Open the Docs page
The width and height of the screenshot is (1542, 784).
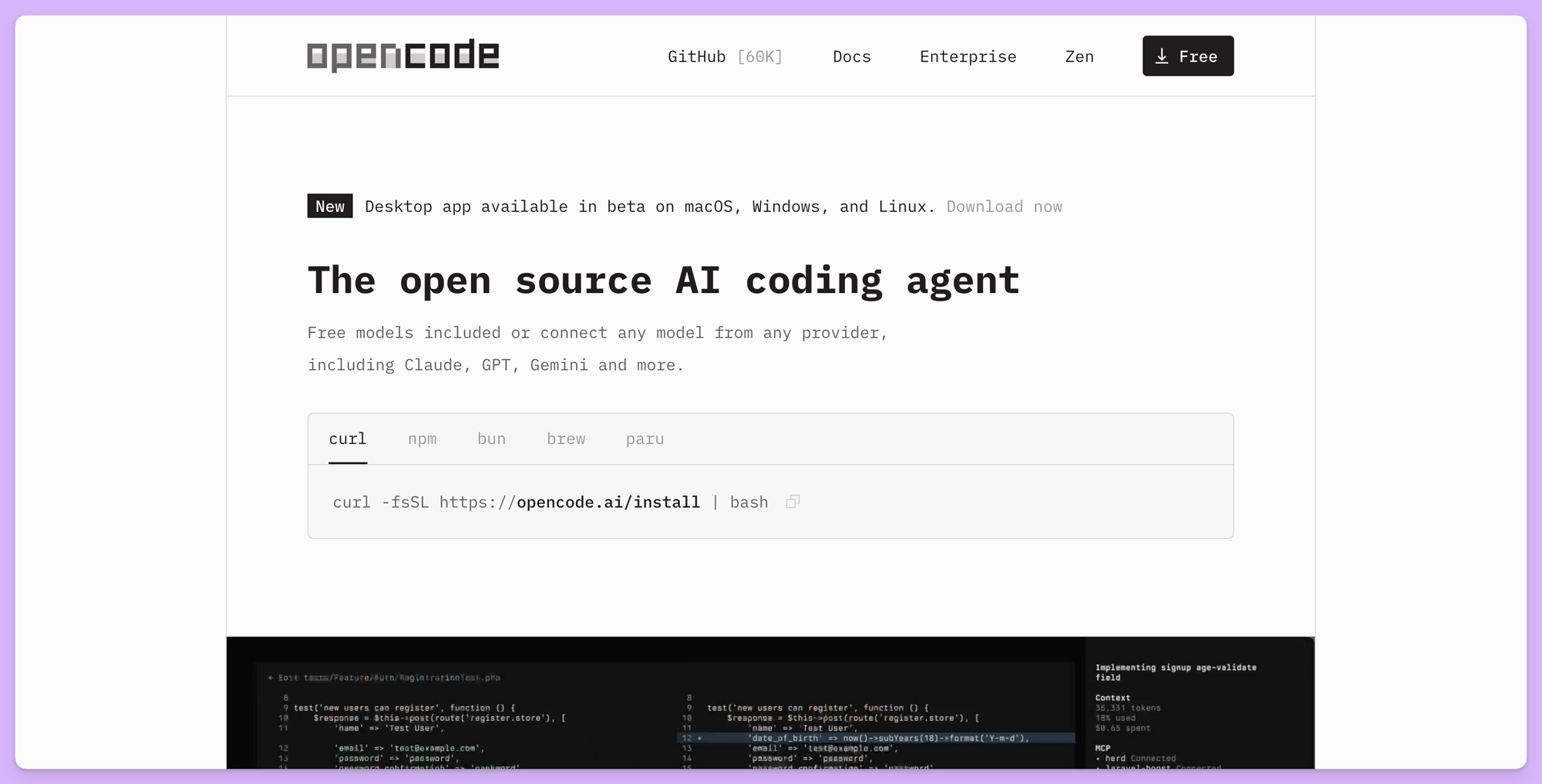(x=851, y=56)
